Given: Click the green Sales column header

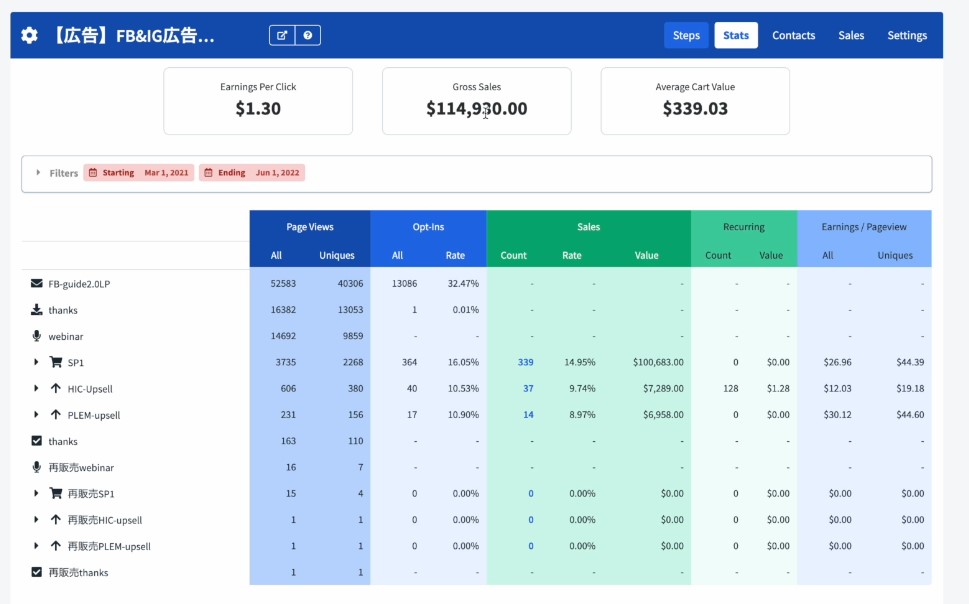Looking at the screenshot, I should coord(588,227).
